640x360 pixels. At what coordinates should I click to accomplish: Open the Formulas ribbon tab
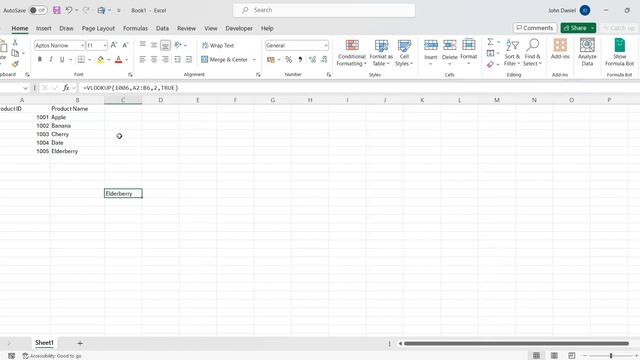coord(135,28)
